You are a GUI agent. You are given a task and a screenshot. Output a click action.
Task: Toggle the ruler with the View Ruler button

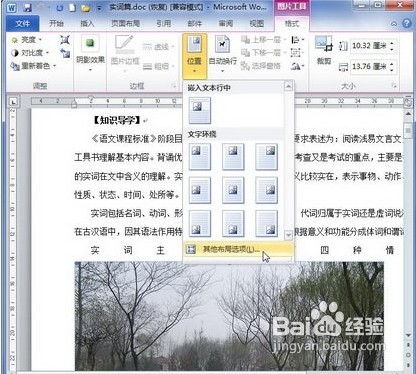click(x=408, y=103)
